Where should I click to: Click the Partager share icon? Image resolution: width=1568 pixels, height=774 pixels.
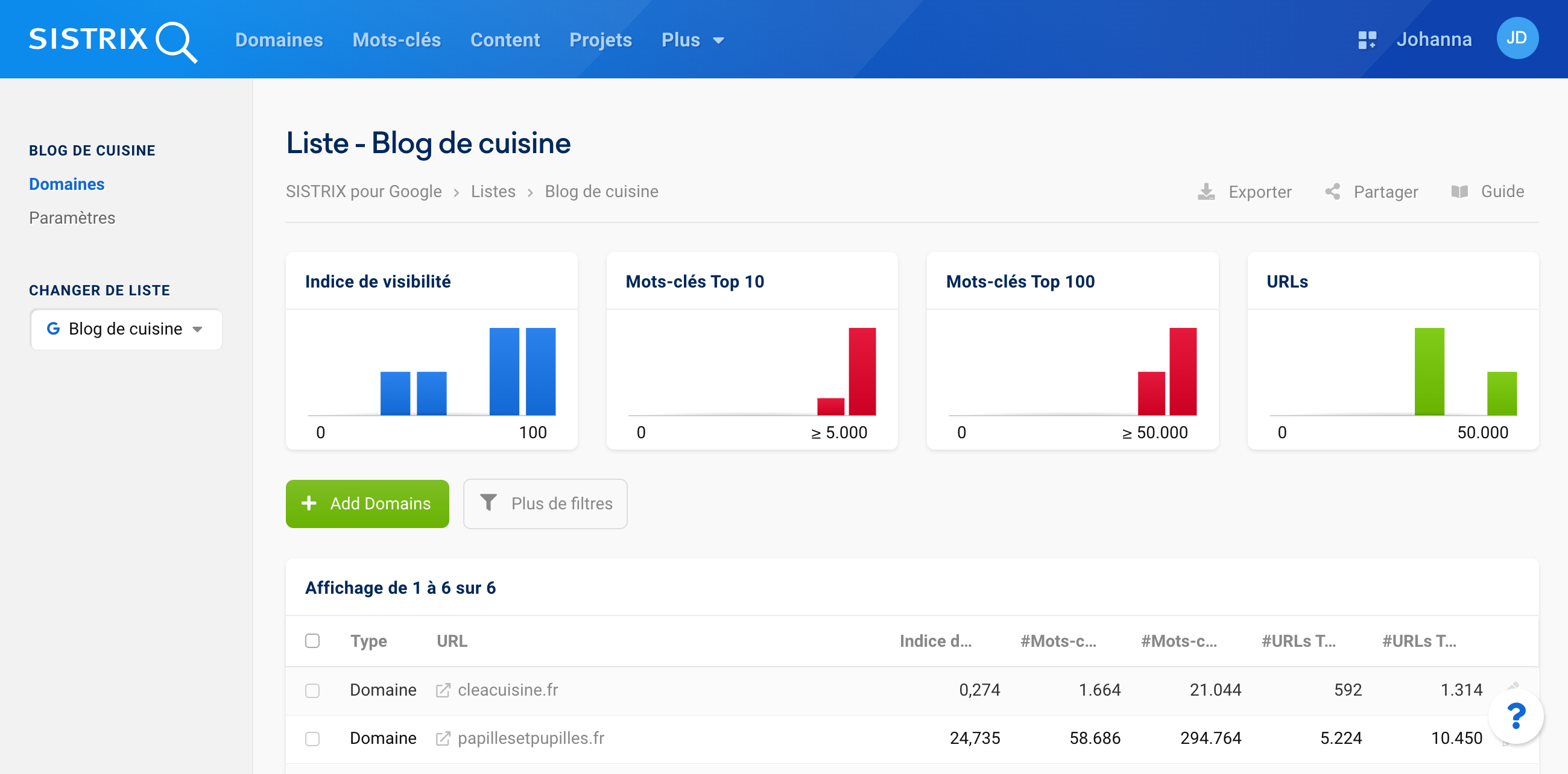tap(1332, 192)
